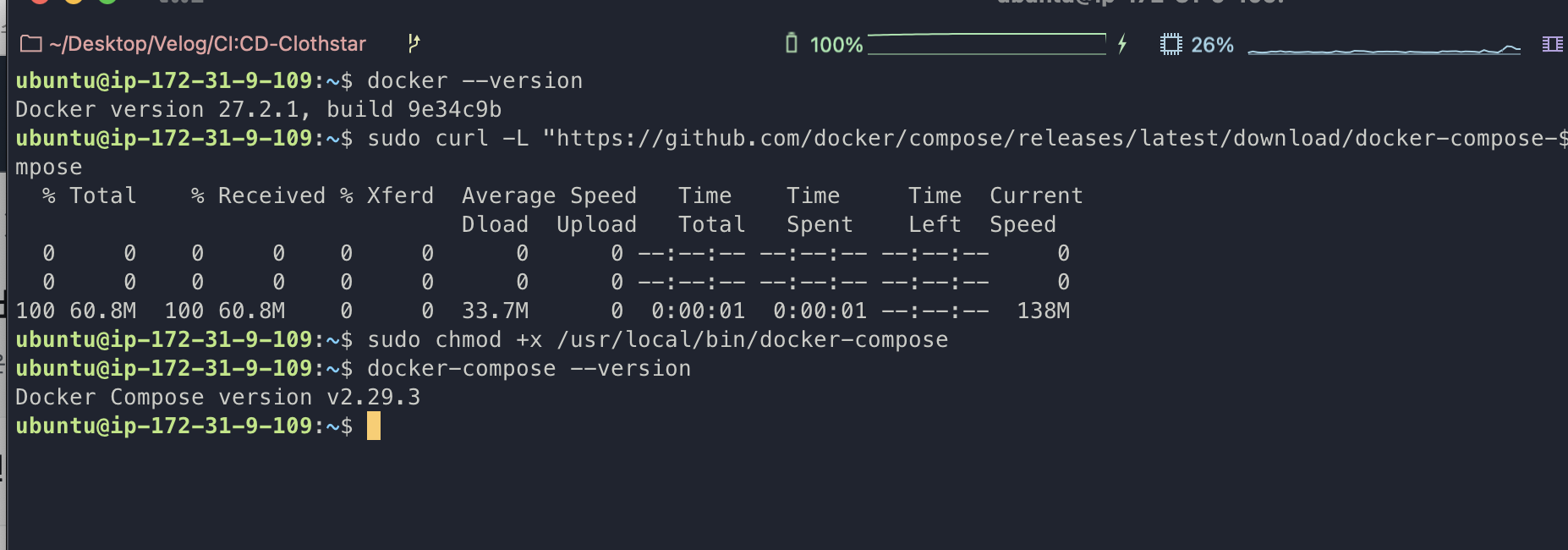Click the green window zoom button
This screenshot has width=1568, height=550.
pos(107,1)
